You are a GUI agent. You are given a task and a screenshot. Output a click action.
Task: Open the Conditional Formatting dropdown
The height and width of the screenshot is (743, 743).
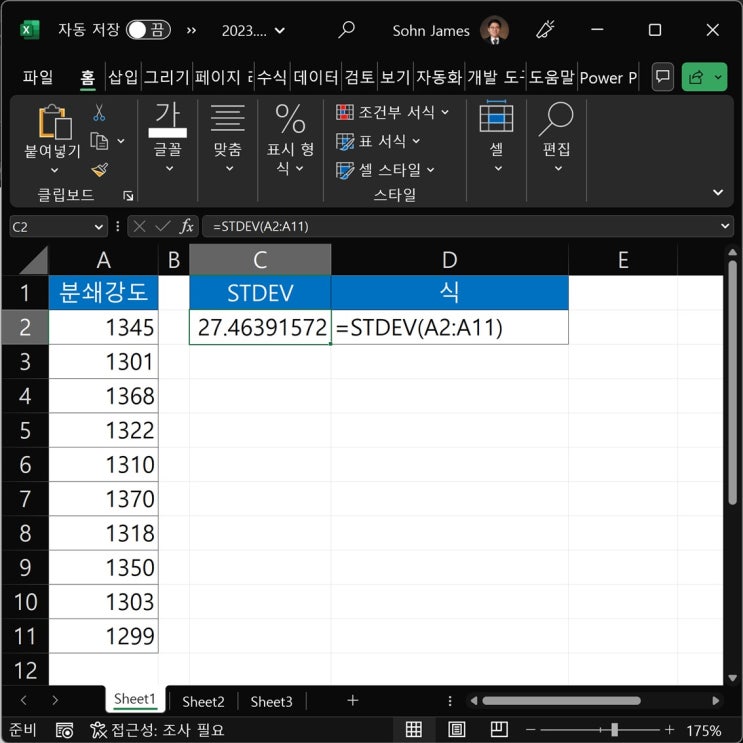[x=393, y=112]
